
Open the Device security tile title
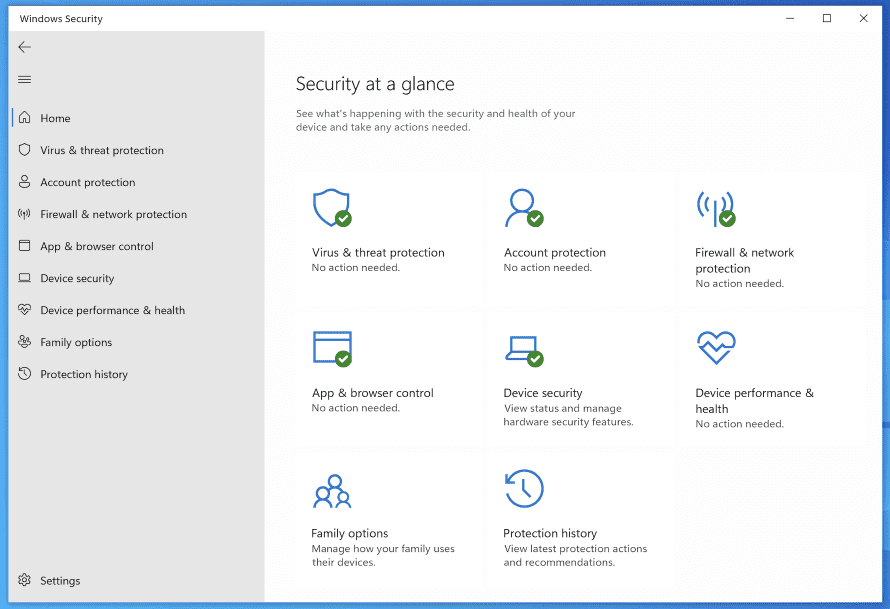pos(543,393)
